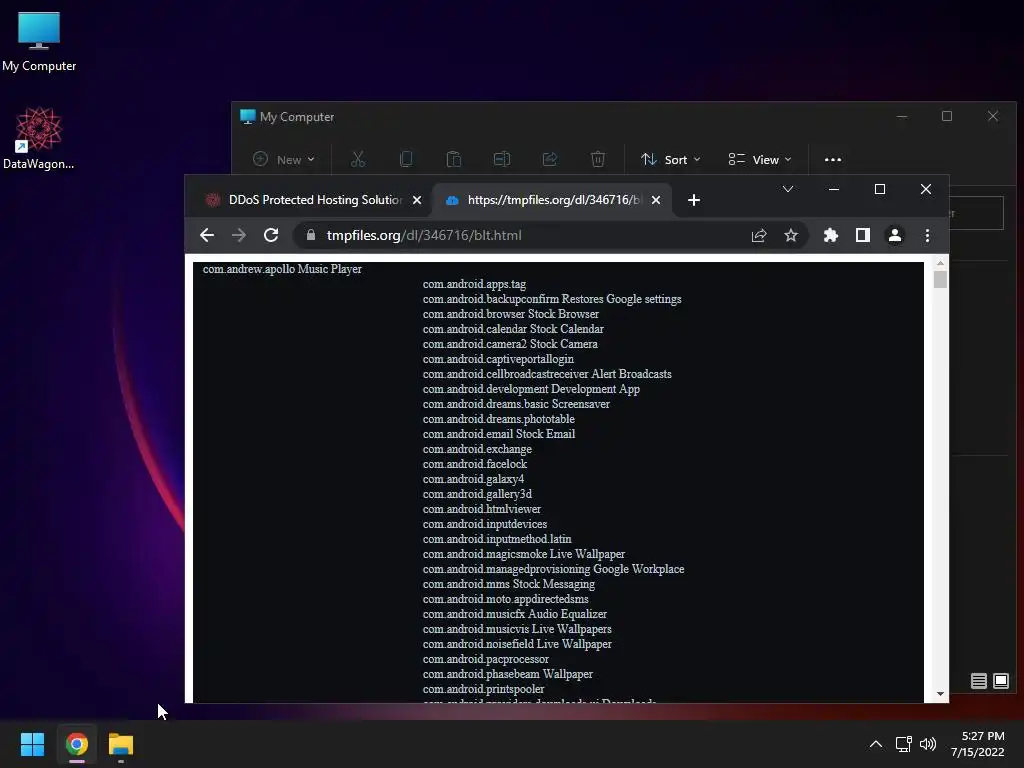Click 'com.android.facelock' line
This screenshot has height=768, width=1024.
tap(475, 464)
